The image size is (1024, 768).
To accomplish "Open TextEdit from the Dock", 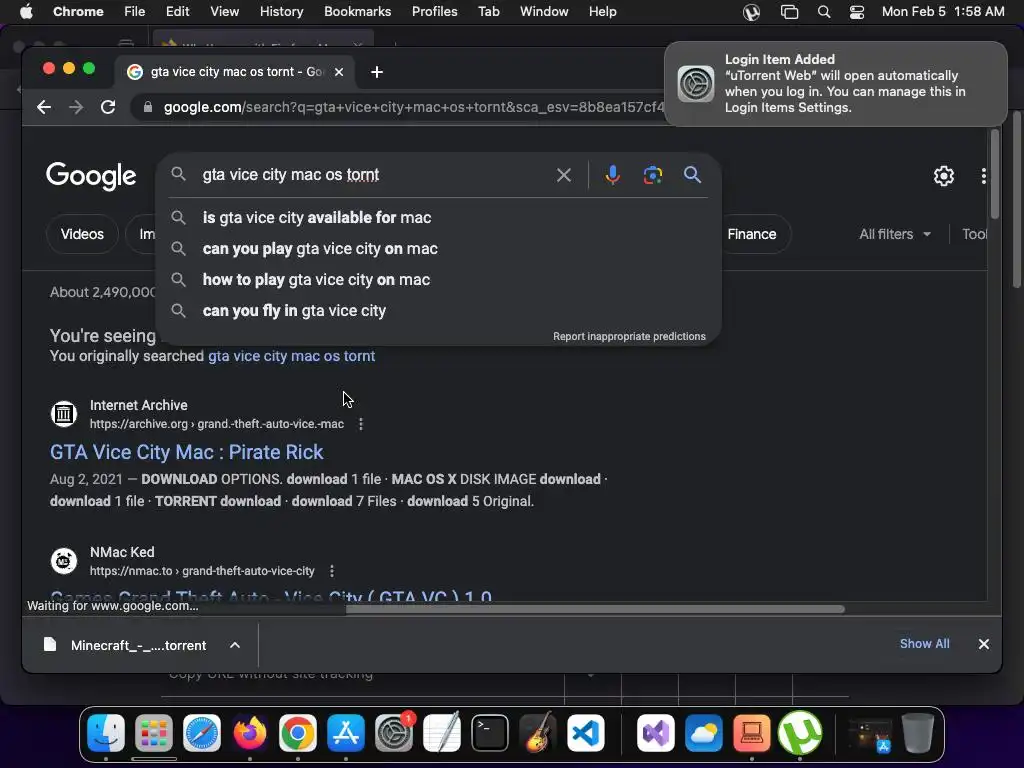I will coord(441,733).
